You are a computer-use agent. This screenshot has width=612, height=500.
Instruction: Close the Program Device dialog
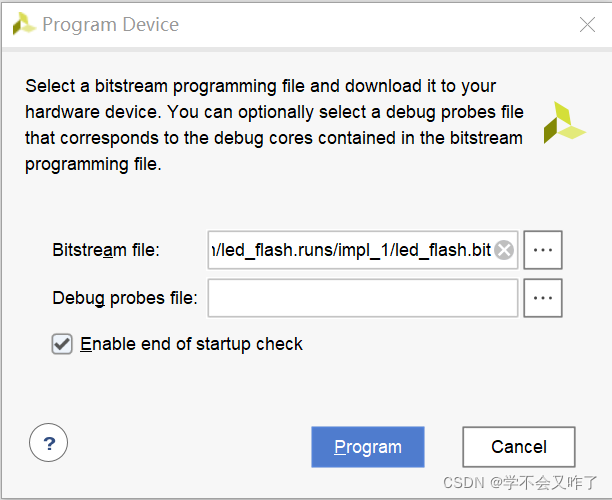pyautogui.click(x=587, y=25)
